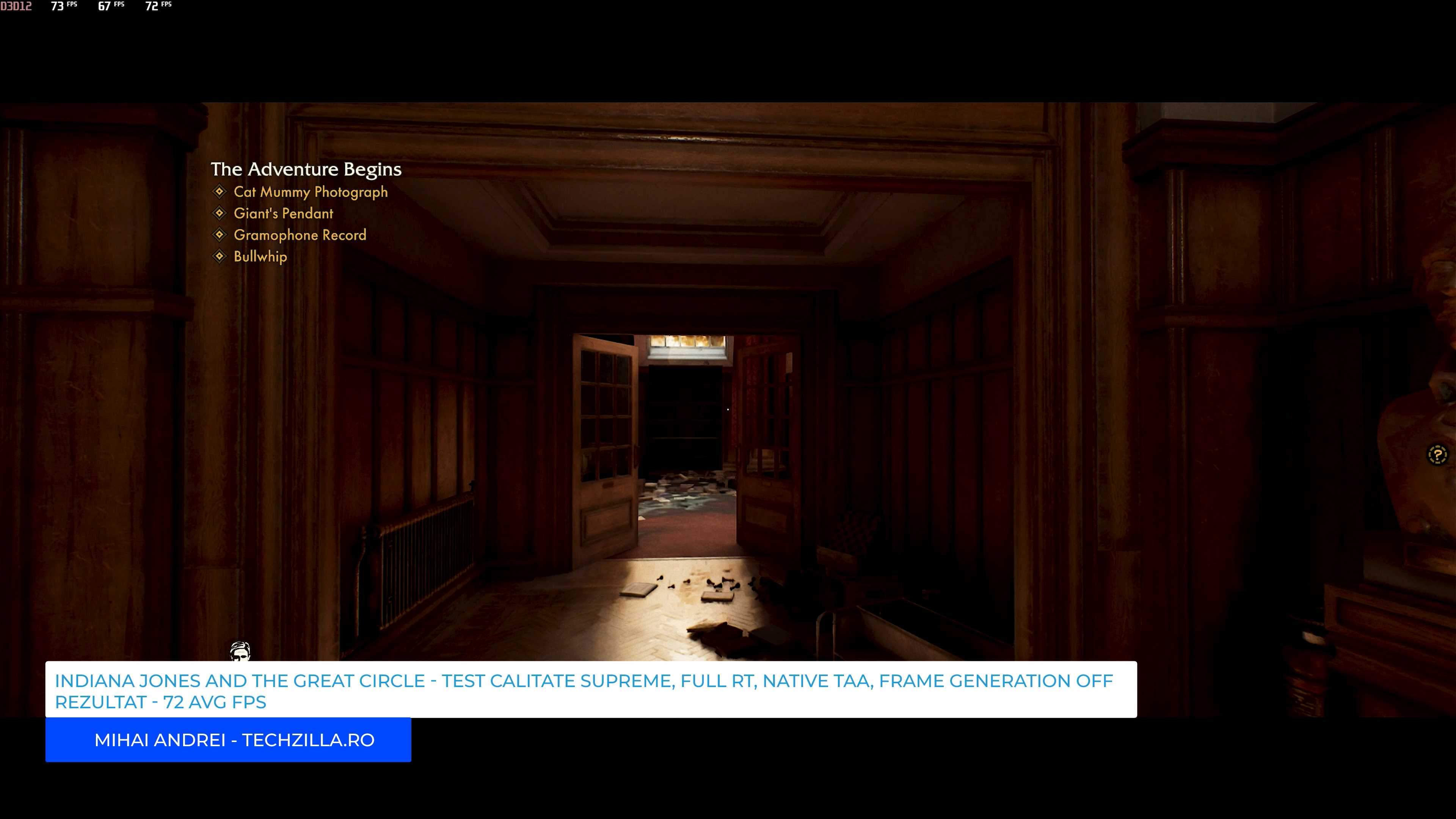Click diamond icon beside Cat Mummy Photograph

click(x=219, y=191)
